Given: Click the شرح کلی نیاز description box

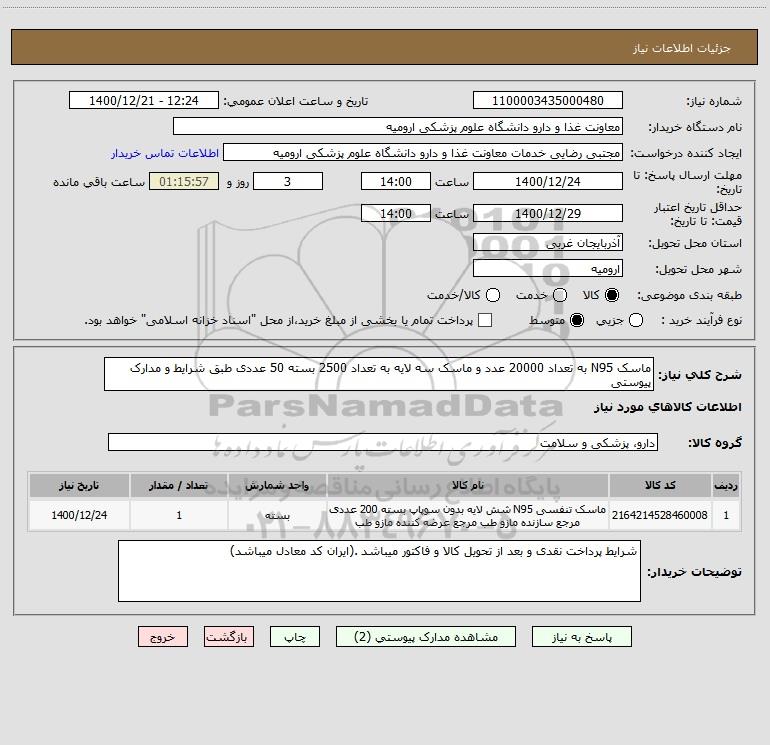Looking at the screenshot, I should (379, 374).
